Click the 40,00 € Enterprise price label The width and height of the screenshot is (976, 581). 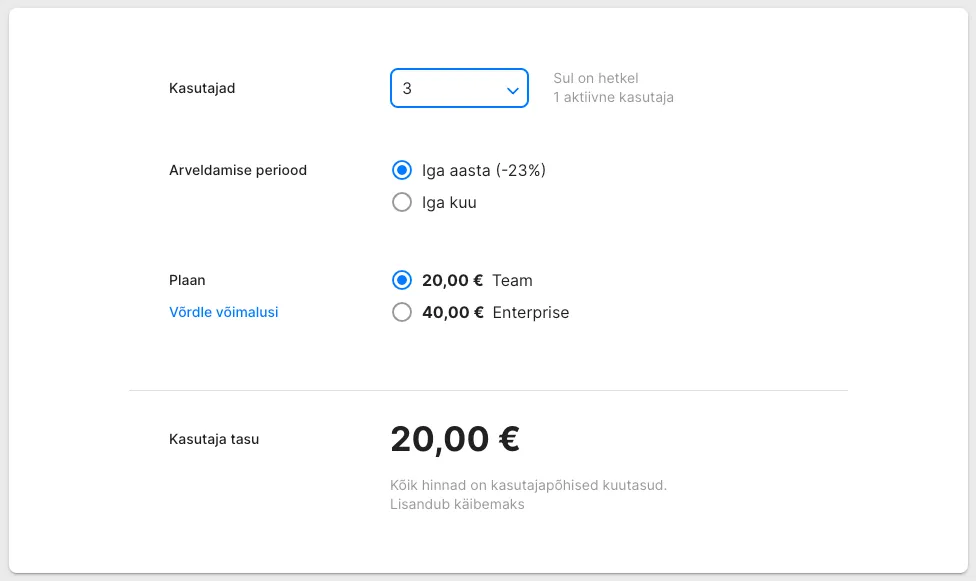point(452,312)
